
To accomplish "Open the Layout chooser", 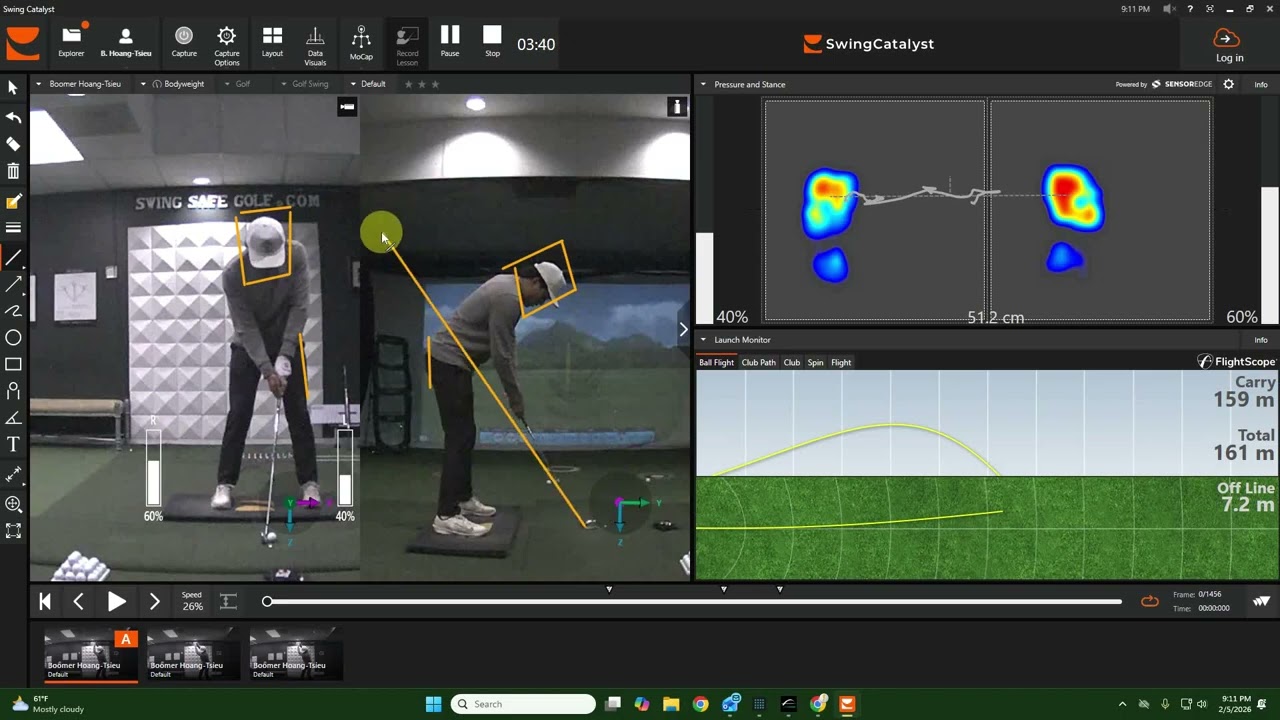I will coord(272,43).
